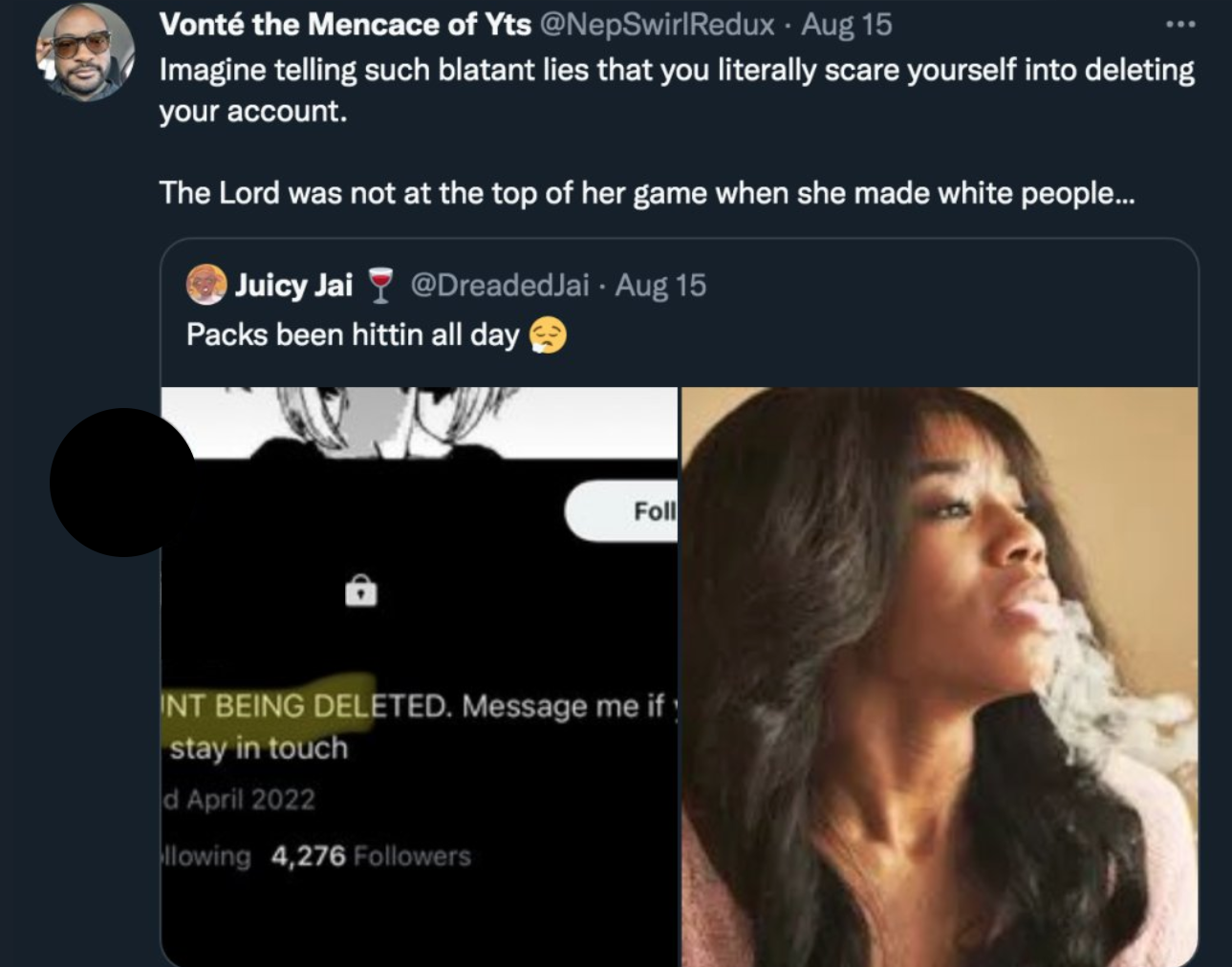Viewport: 1232px width, 967px height.
Task: Click the @DreadedJai handle
Action: click(499, 285)
